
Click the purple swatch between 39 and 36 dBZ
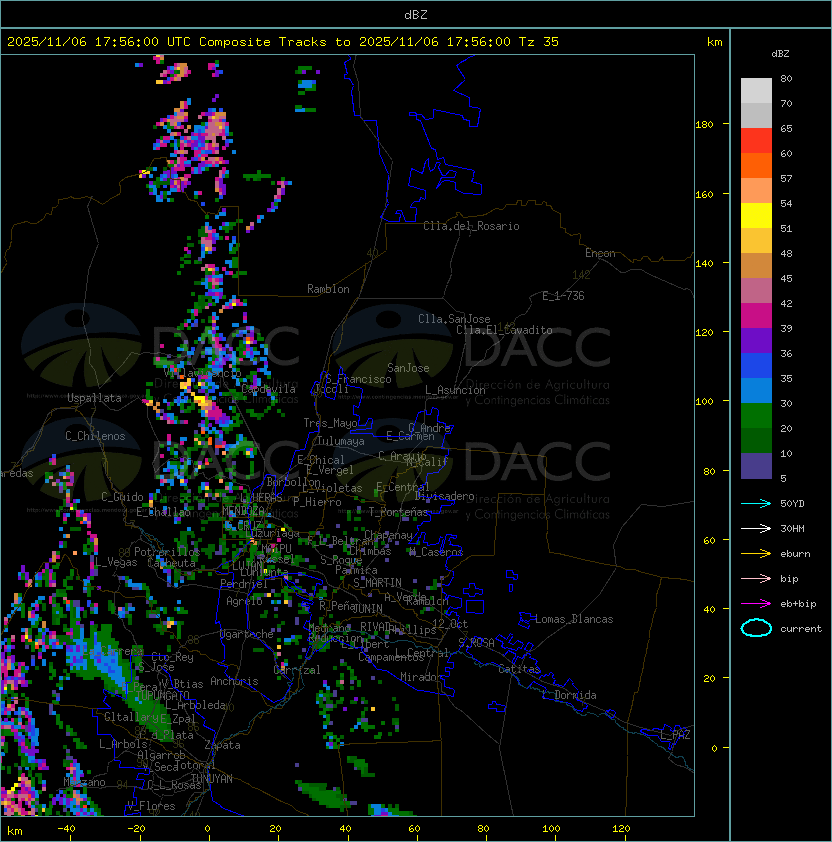point(756,340)
